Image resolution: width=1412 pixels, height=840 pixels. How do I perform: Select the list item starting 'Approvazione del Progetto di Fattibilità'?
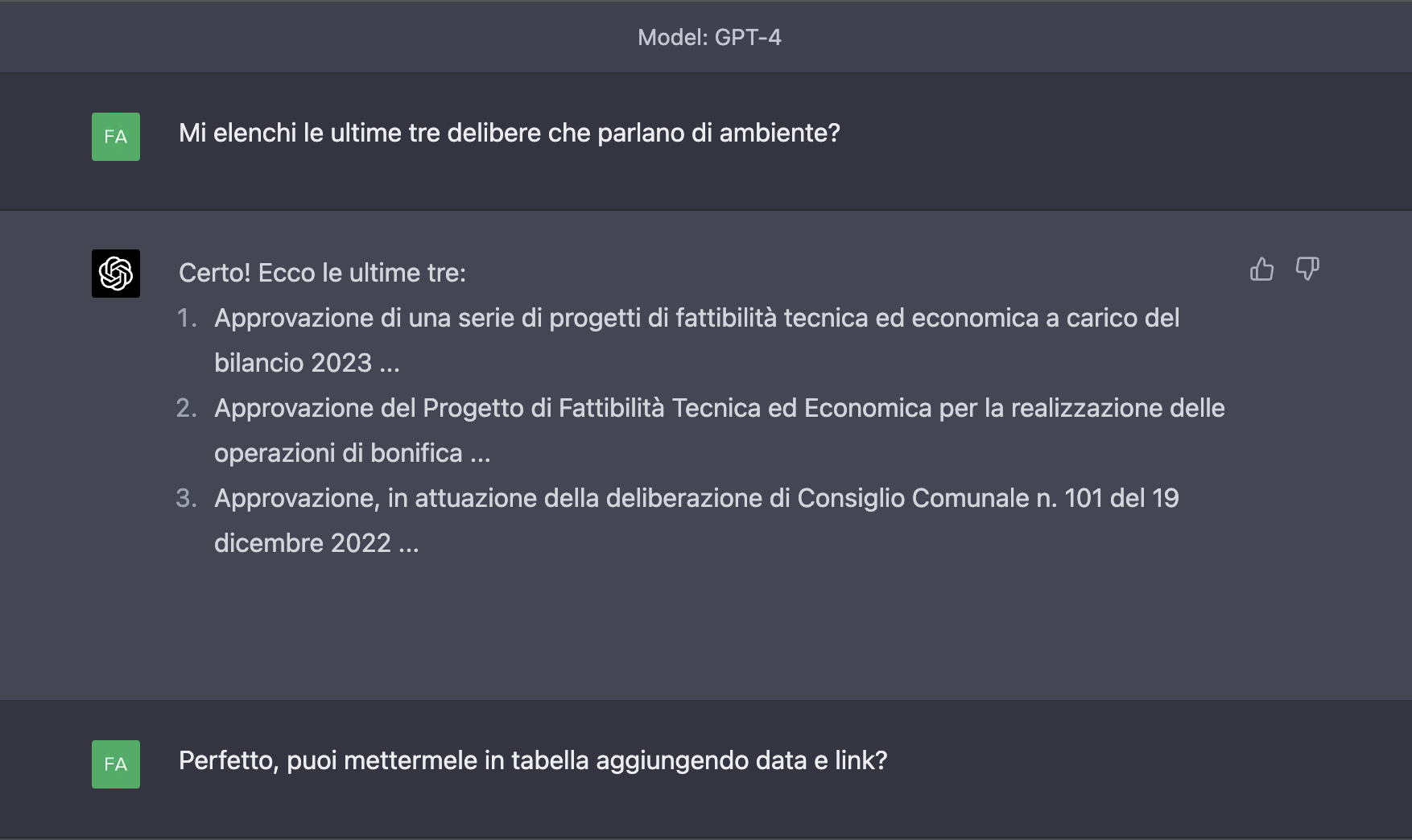(719, 408)
